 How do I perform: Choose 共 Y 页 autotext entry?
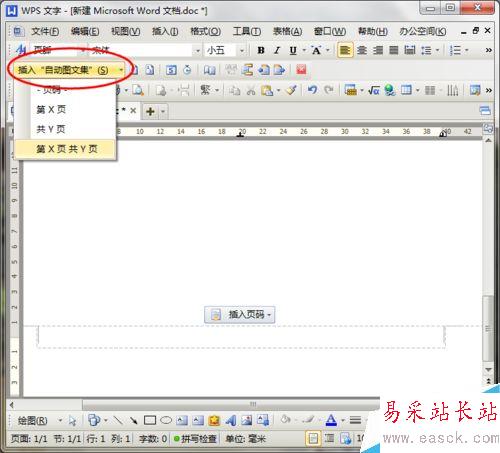pos(65,129)
